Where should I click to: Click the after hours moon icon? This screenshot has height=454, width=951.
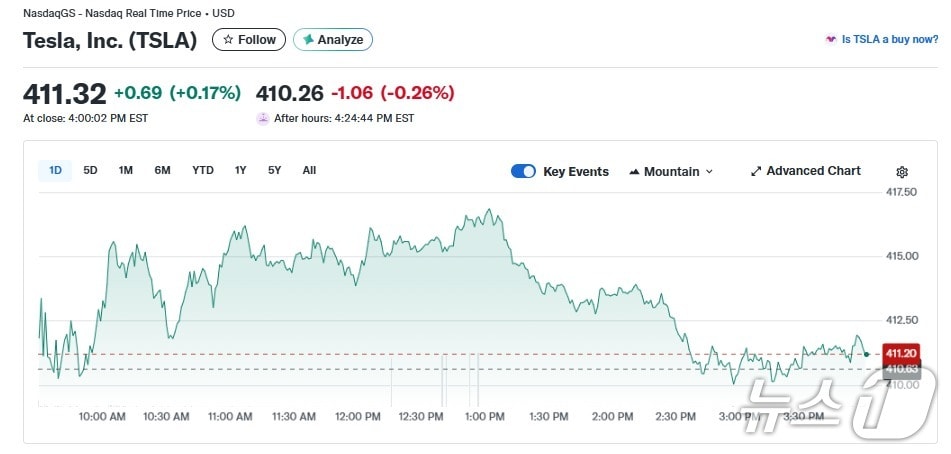(263, 118)
